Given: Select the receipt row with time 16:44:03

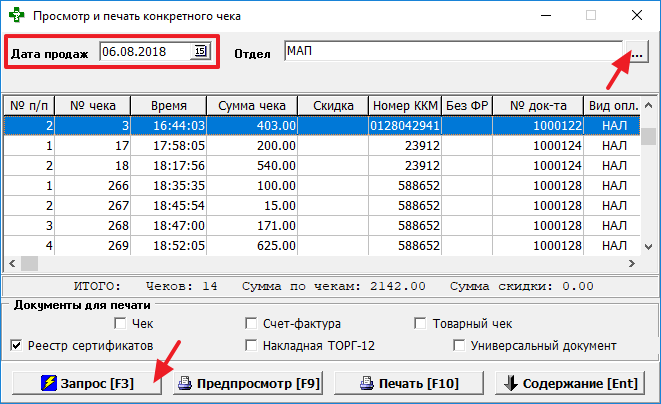Looking at the screenshot, I should tap(322, 125).
